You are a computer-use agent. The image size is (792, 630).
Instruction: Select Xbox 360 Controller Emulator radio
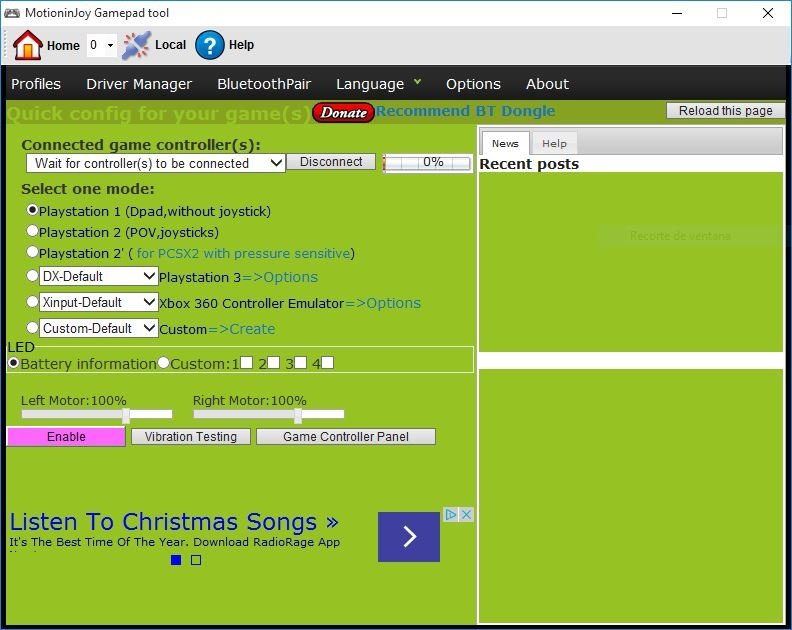click(32, 302)
